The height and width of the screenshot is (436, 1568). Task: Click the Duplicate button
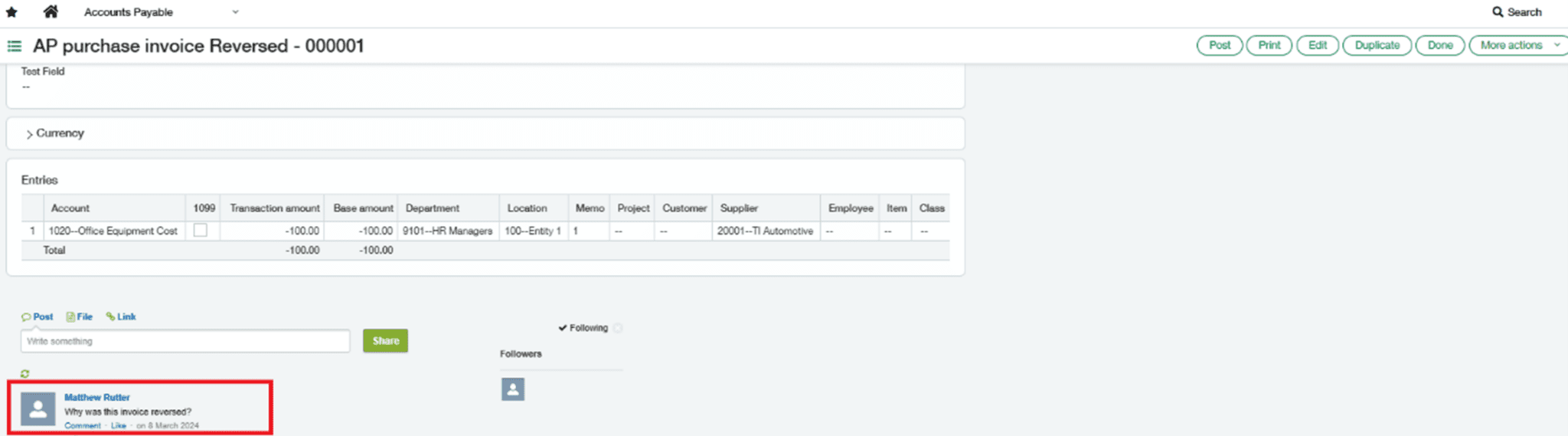1377,45
